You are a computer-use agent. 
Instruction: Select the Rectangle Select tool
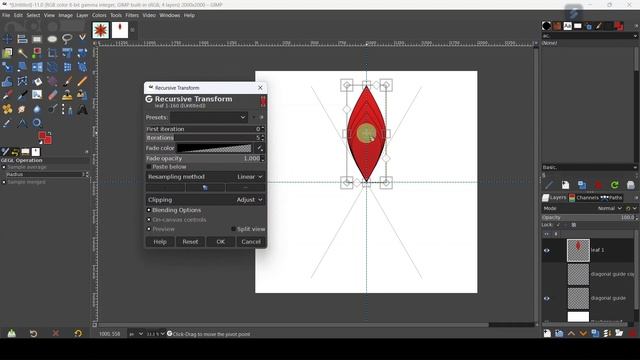pyautogui.click(x=37, y=39)
